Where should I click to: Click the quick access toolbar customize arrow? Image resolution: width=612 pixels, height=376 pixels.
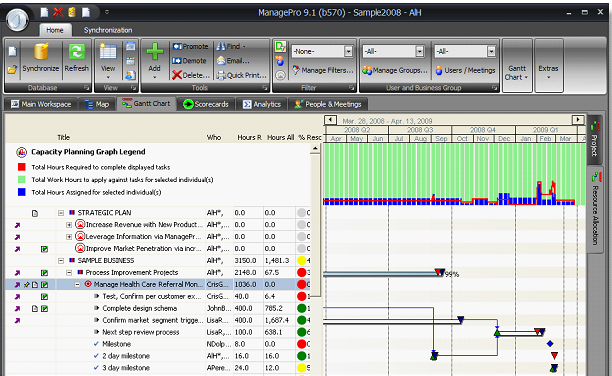[107, 12]
